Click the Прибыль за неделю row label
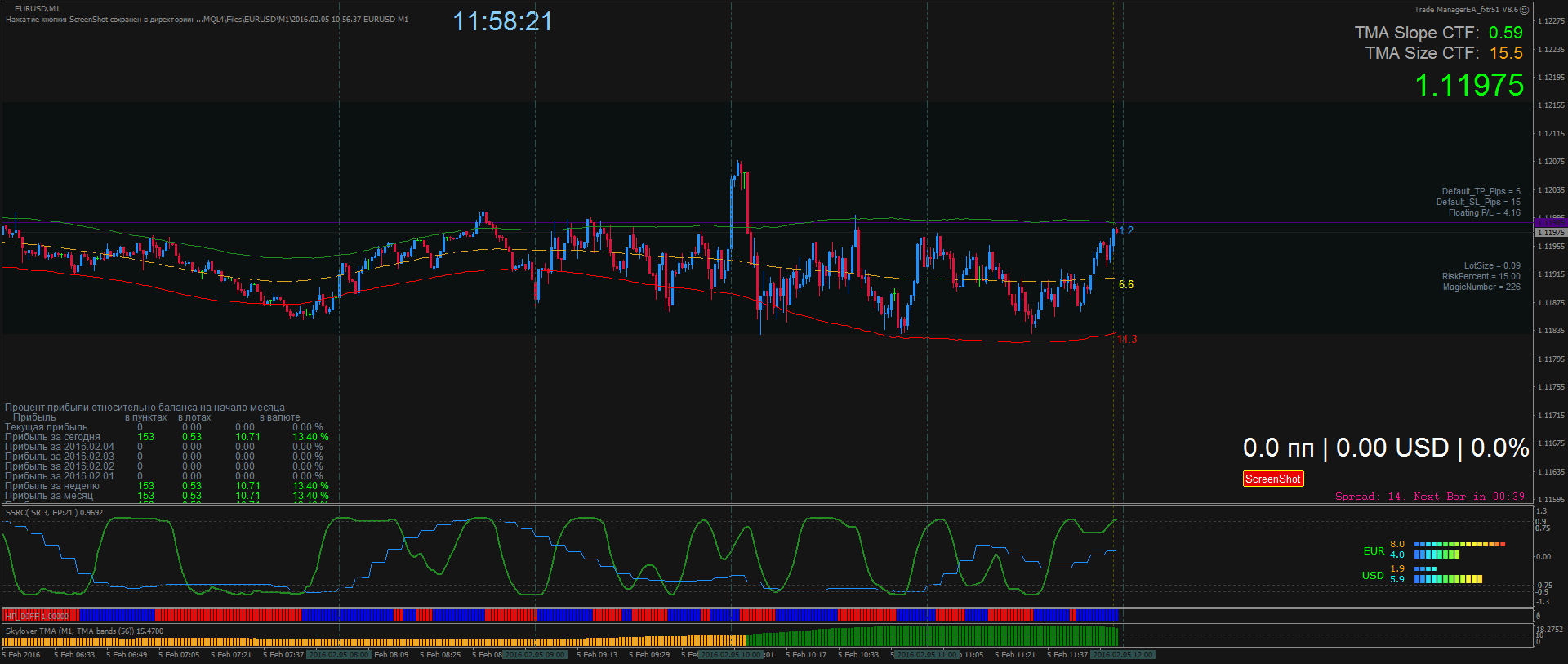The width and height of the screenshot is (1568, 664). [x=52, y=486]
